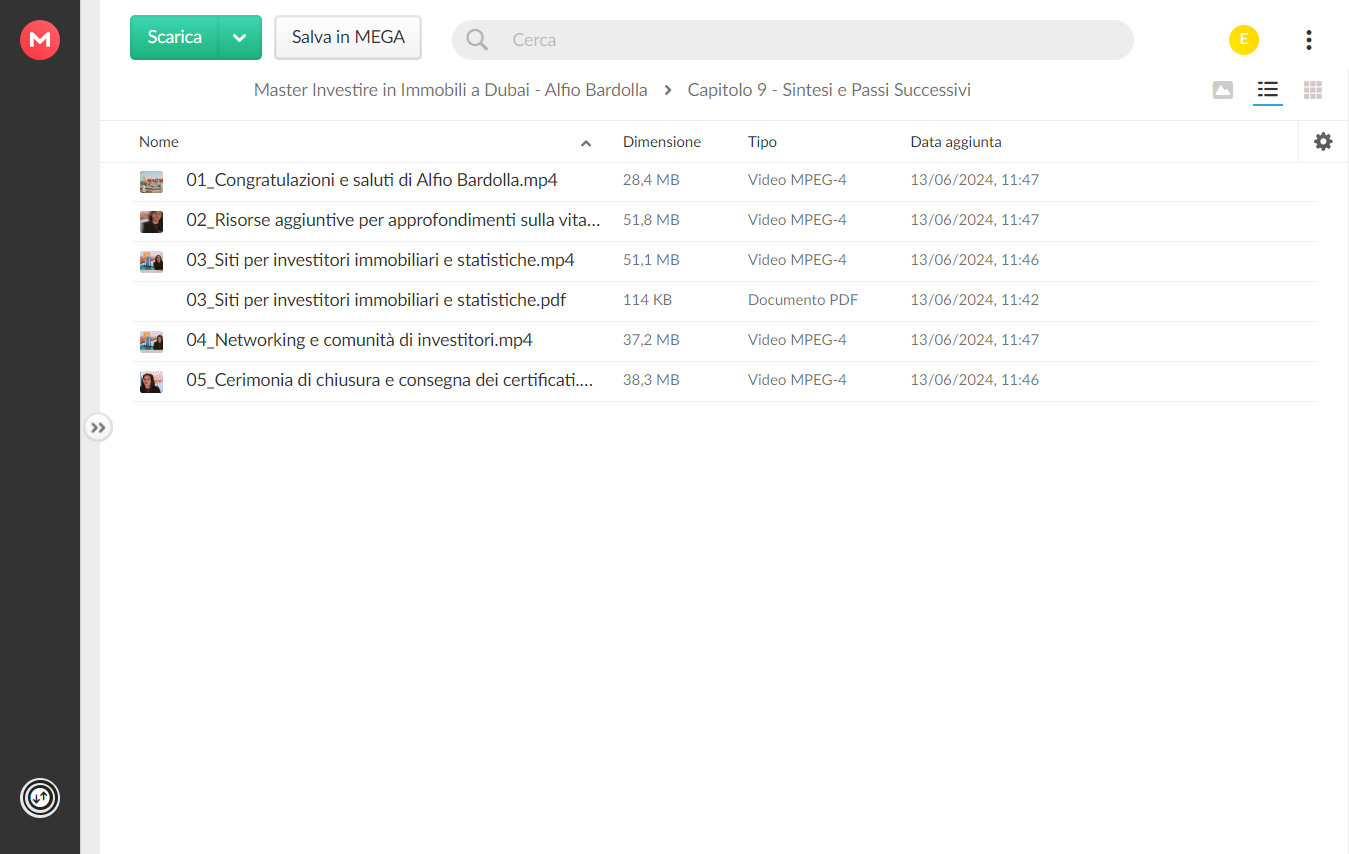Expand the sidebar with double-arrow button
This screenshot has height=854, width=1349.
tap(97, 428)
